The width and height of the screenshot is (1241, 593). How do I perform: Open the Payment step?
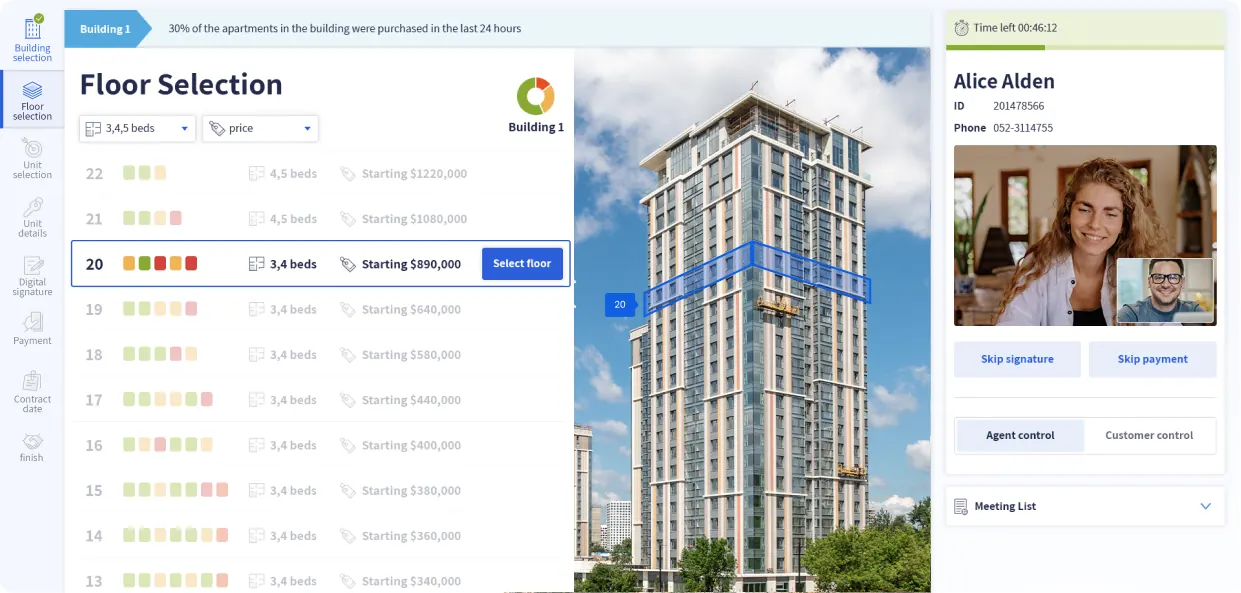32,329
